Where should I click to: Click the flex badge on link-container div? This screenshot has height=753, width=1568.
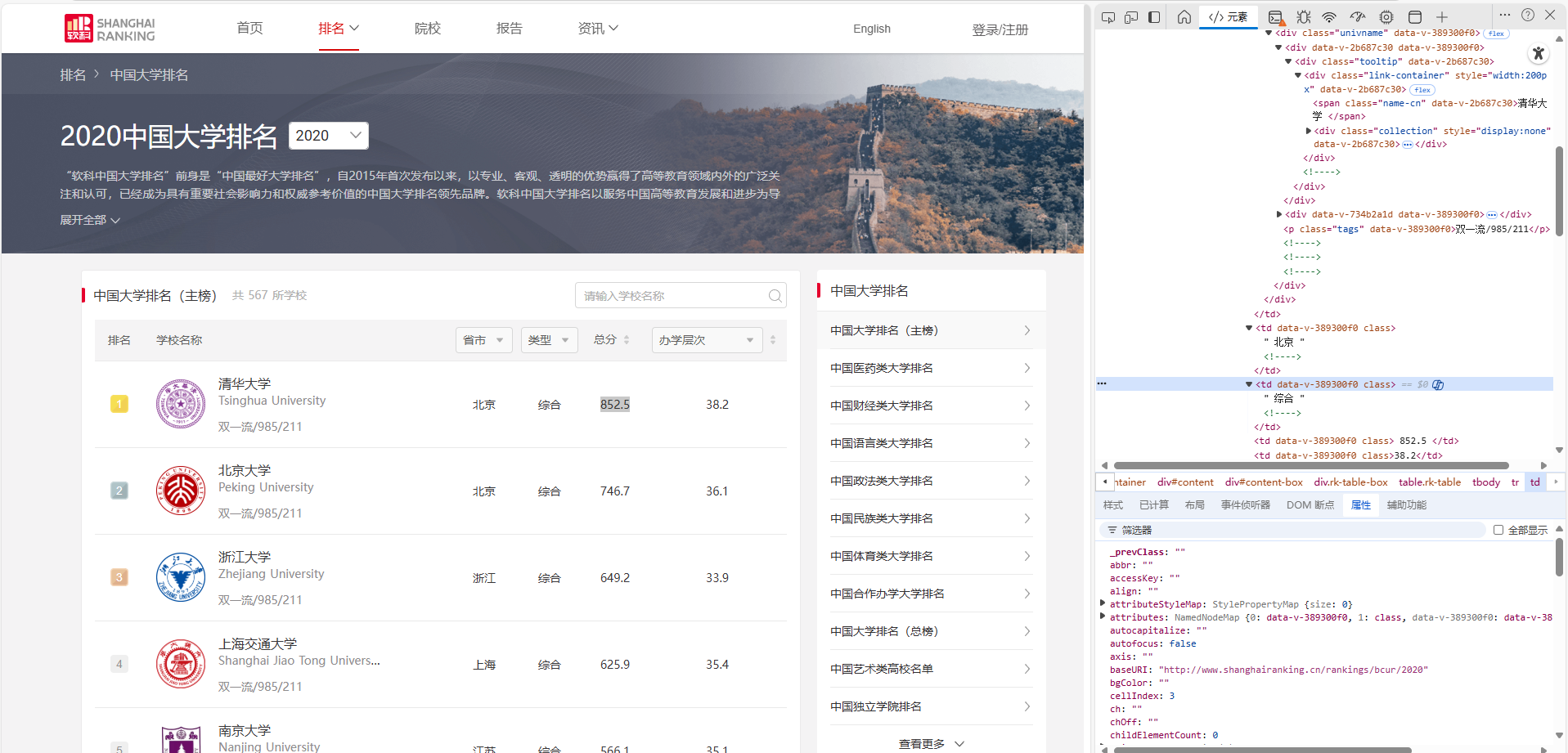click(x=1422, y=90)
